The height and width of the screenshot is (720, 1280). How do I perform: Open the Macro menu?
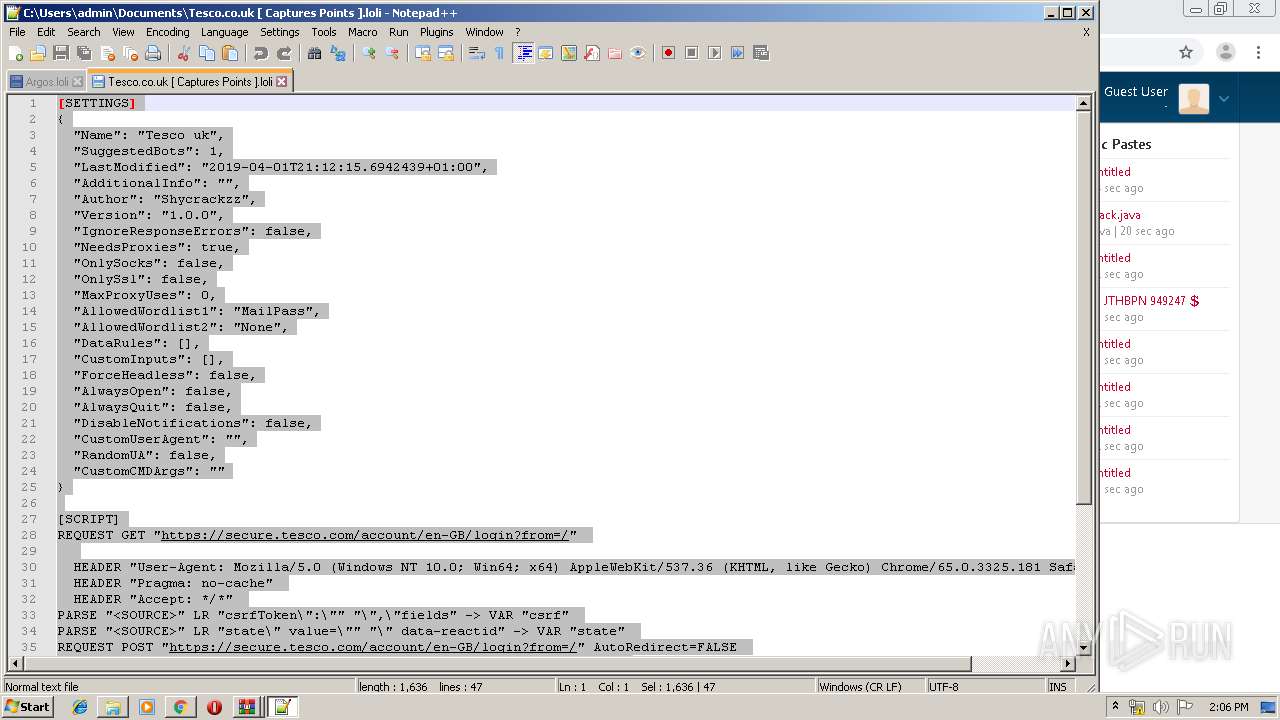tap(363, 32)
